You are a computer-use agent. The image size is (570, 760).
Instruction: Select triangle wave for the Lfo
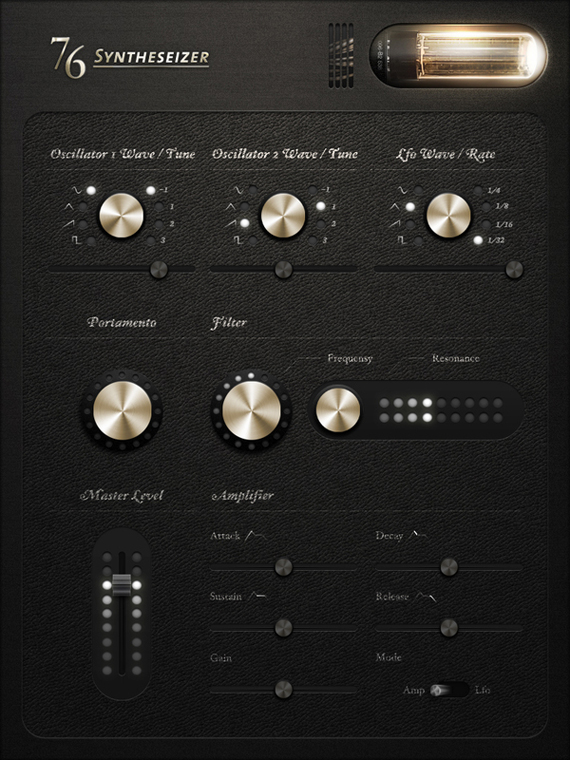click(410, 207)
